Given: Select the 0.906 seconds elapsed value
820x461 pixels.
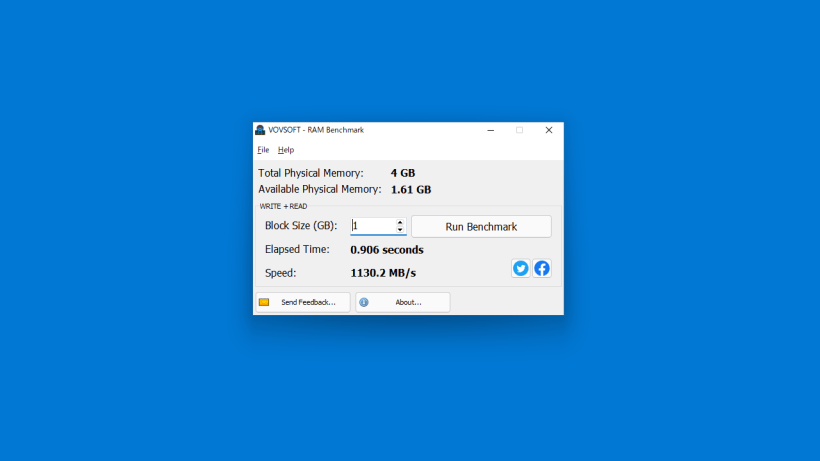Looking at the screenshot, I should tap(387, 250).
